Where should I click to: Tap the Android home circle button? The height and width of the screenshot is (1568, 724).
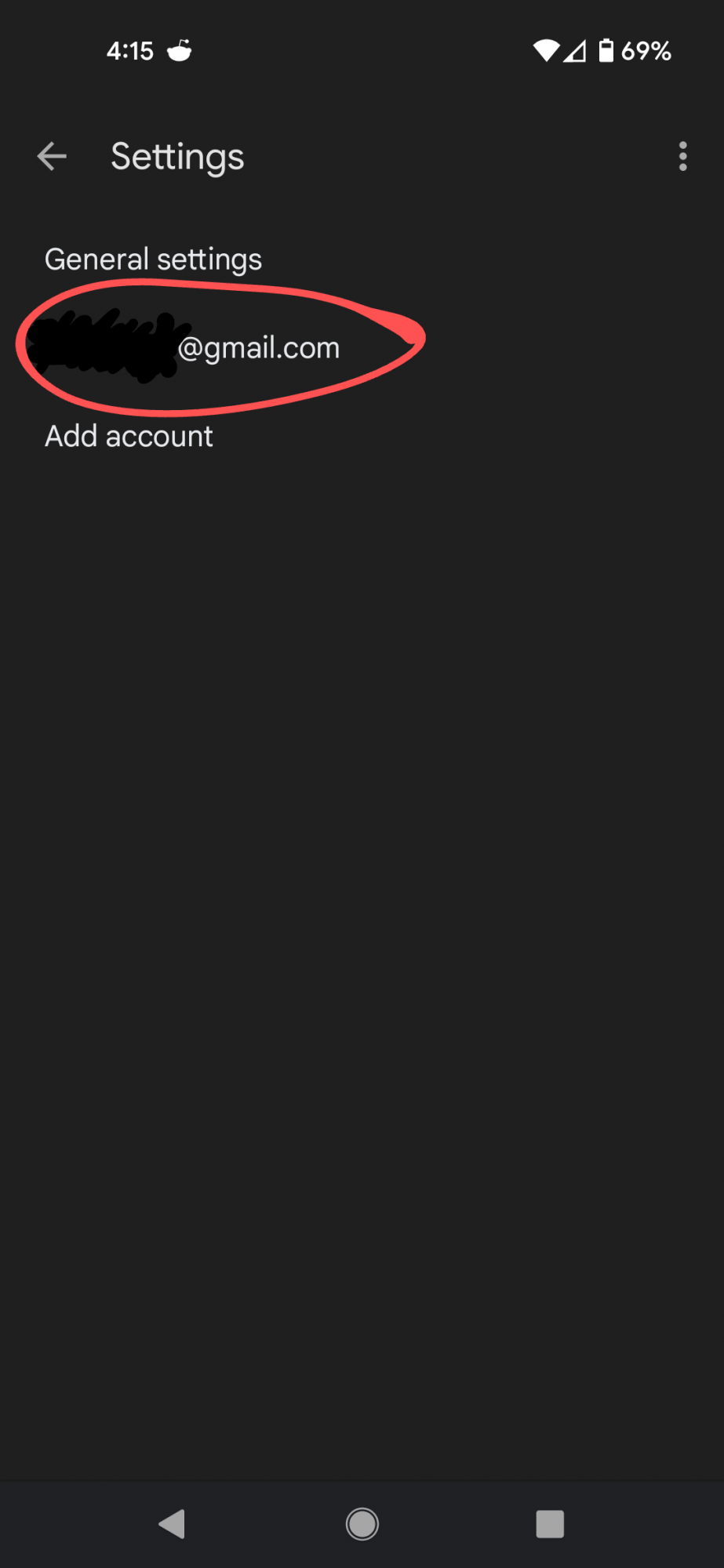[362, 1524]
